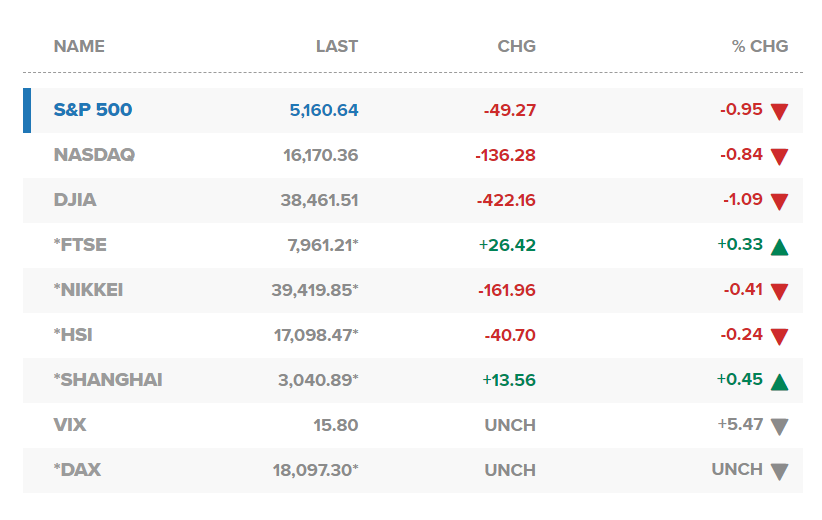
Task: Click the red down arrow in DJIA row
Action: (779, 201)
